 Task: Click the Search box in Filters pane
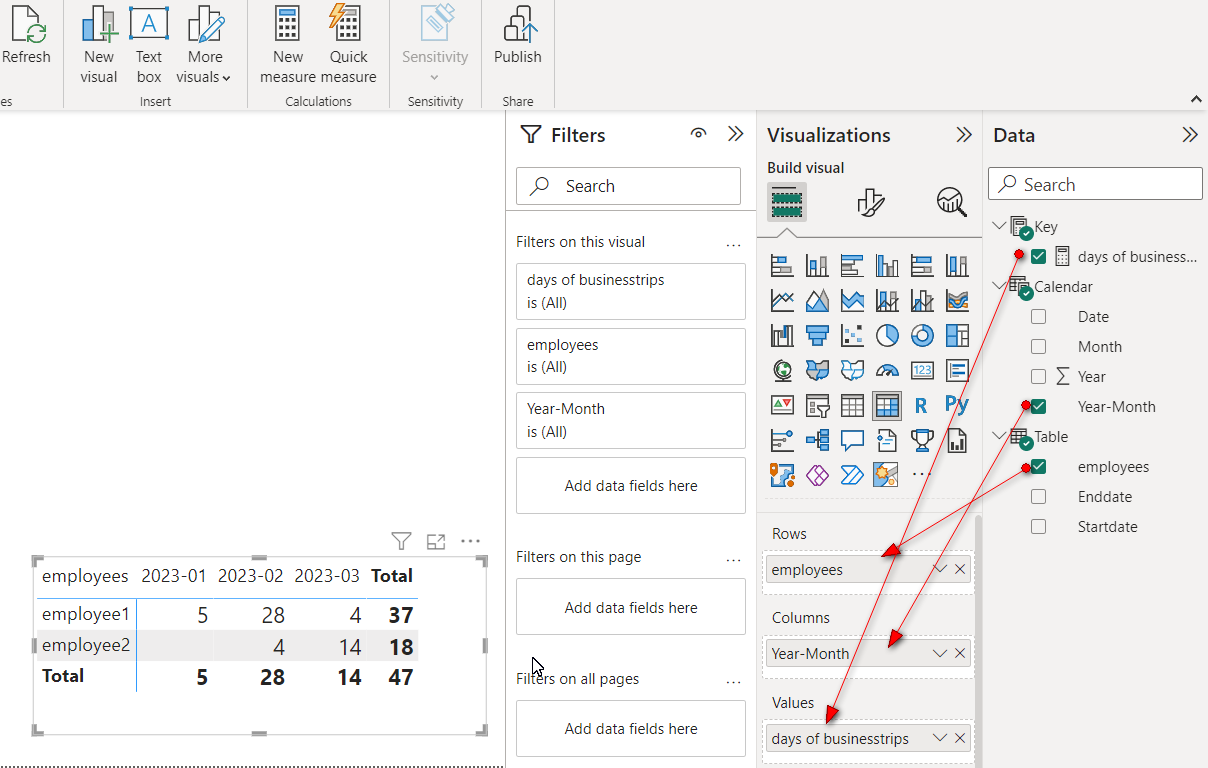pyautogui.click(x=628, y=186)
